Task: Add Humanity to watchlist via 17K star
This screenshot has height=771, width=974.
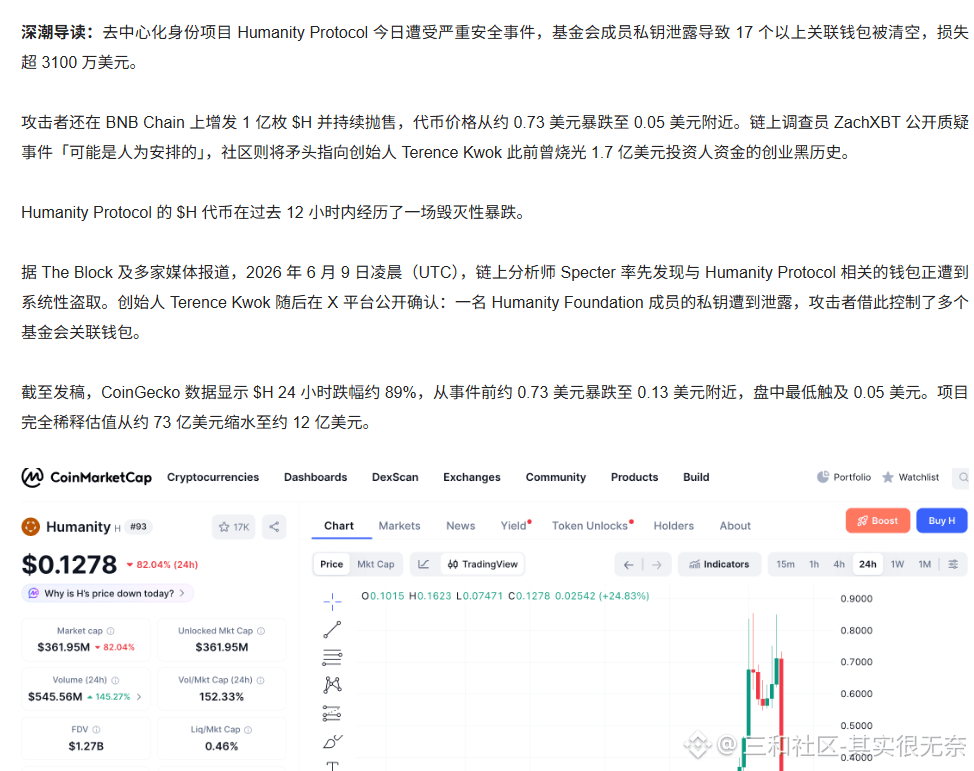Action: [x=234, y=527]
